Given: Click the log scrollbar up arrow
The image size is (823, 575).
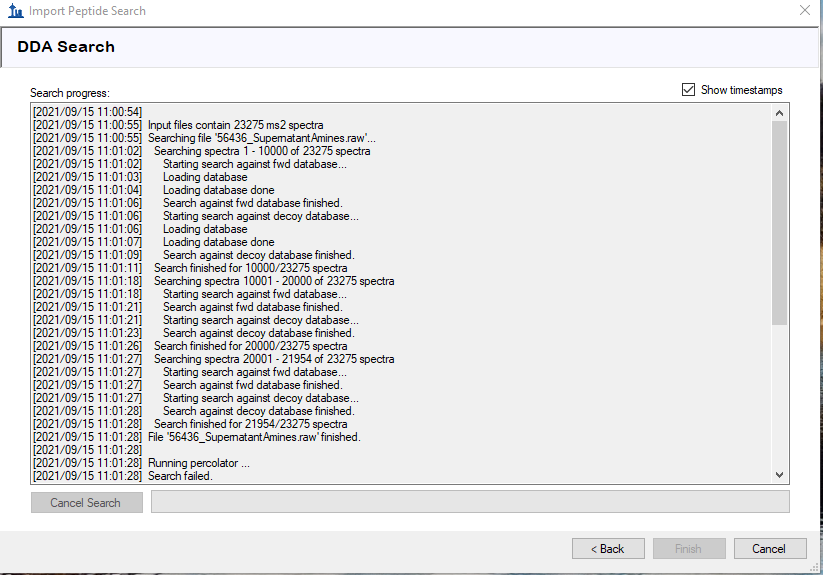Looking at the screenshot, I should (780, 112).
